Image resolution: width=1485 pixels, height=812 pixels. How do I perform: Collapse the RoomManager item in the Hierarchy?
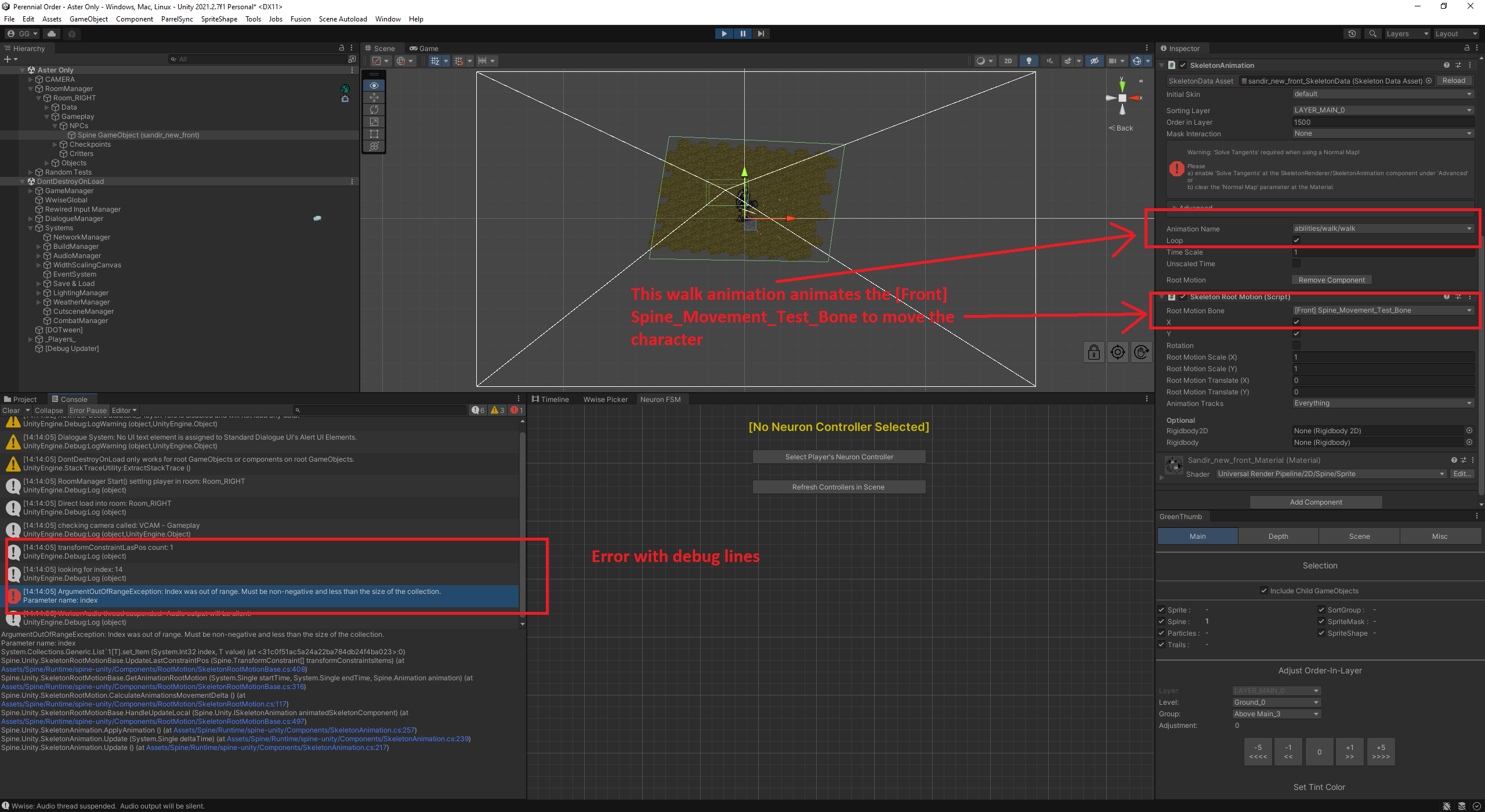30,88
